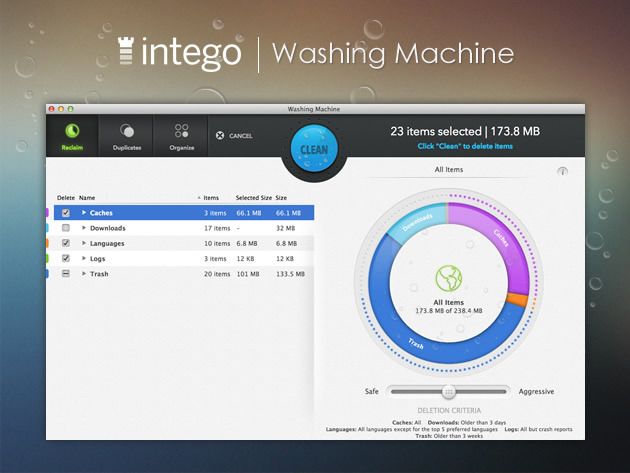Open the Organize section

[x=181, y=136]
